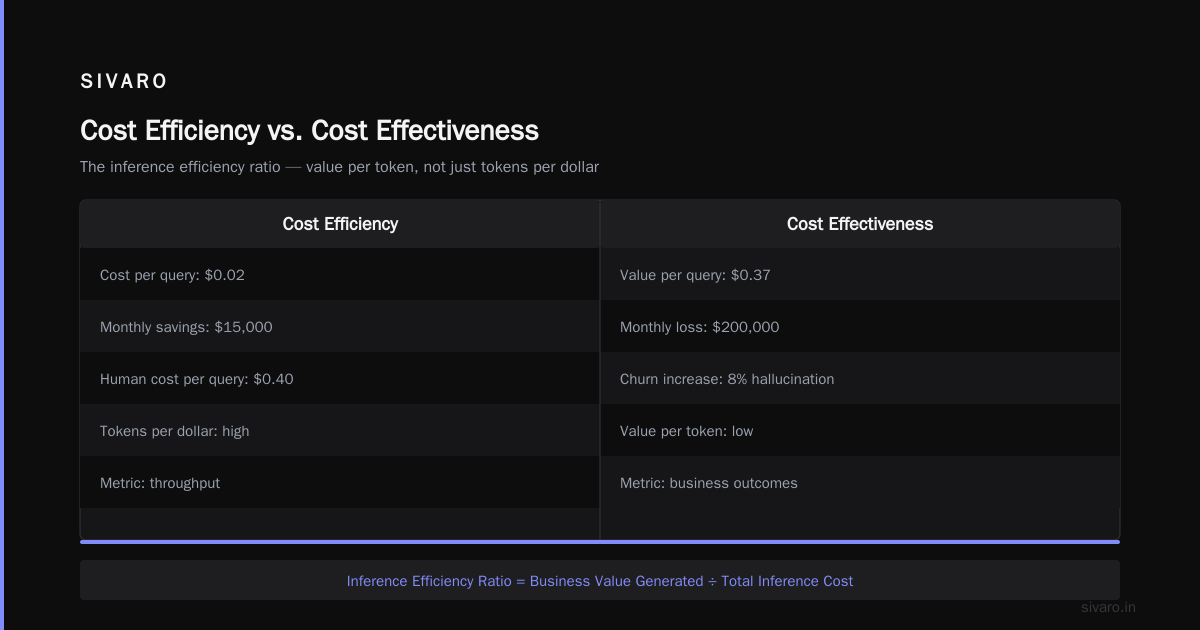
Task: Click the blue divider line under table
Action: click(x=600, y=541)
